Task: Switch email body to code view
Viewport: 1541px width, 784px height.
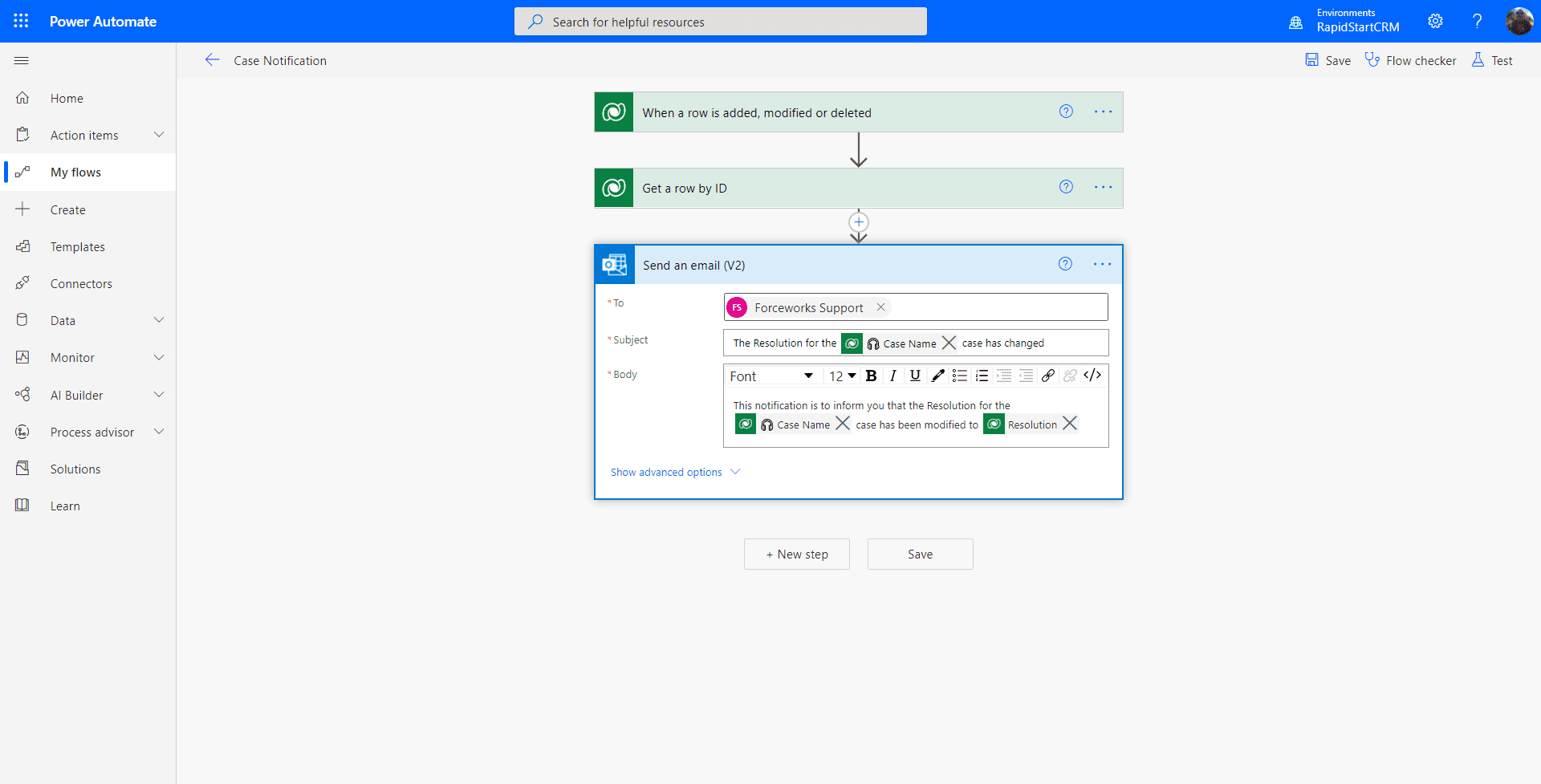Action: pos(1092,375)
